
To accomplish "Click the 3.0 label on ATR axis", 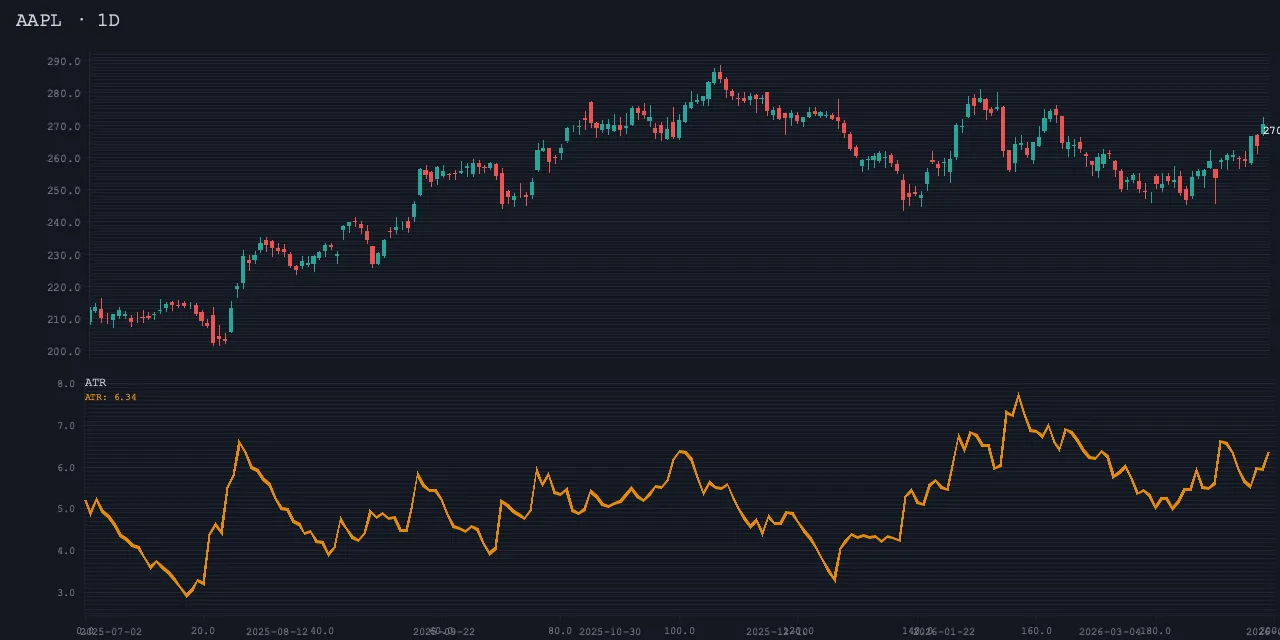I will tap(66, 593).
